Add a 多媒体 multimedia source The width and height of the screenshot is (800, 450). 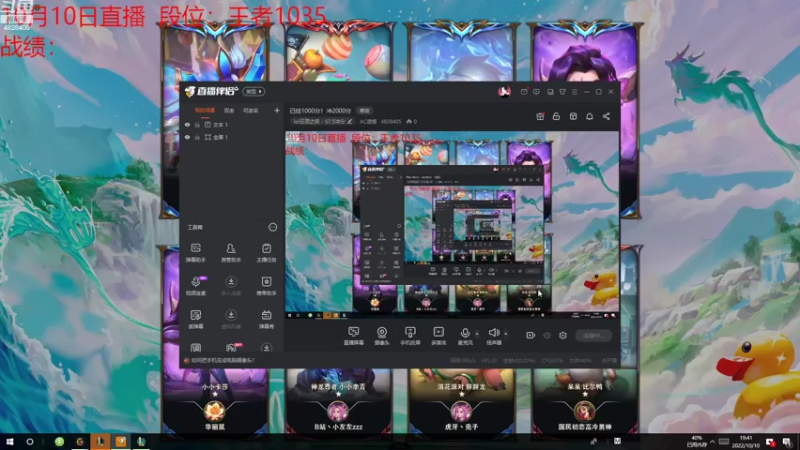pyautogui.click(x=438, y=336)
